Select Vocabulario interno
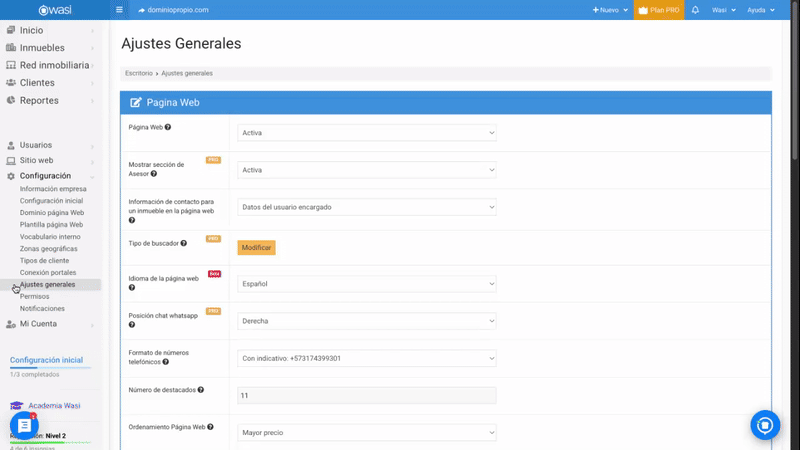This screenshot has width=800, height=450. pos(50,237)
